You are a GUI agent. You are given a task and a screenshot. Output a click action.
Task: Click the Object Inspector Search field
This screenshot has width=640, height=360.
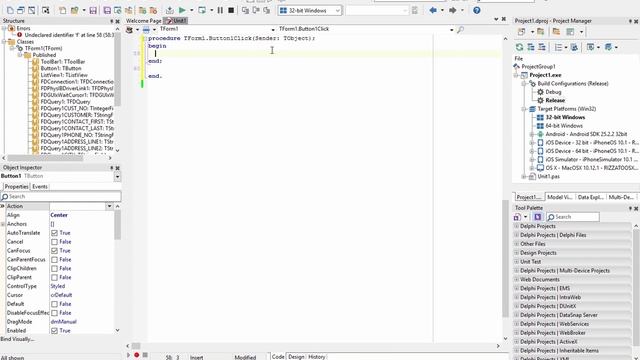click(61, 196)
